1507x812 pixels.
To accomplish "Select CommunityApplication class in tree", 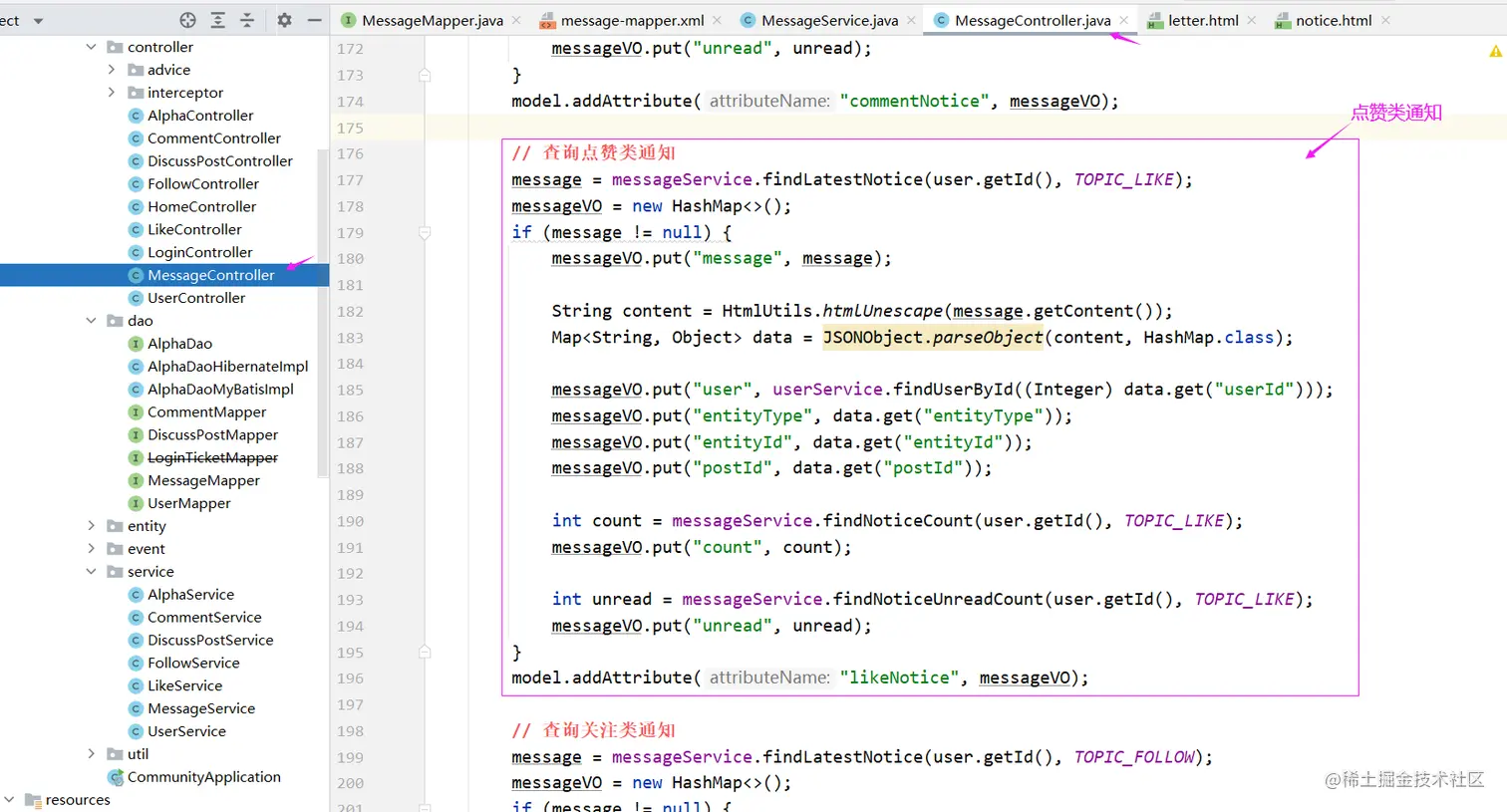I will click(x=203, y=777).
